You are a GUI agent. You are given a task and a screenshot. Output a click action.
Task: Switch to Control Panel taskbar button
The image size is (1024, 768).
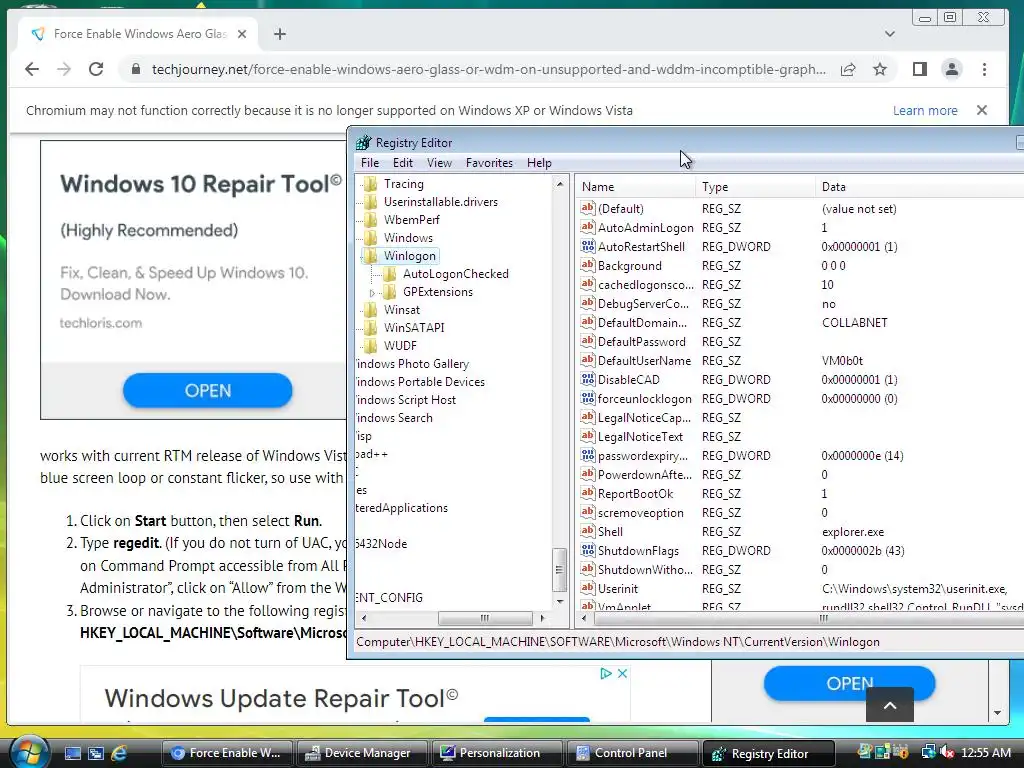[x=632, y=753]
